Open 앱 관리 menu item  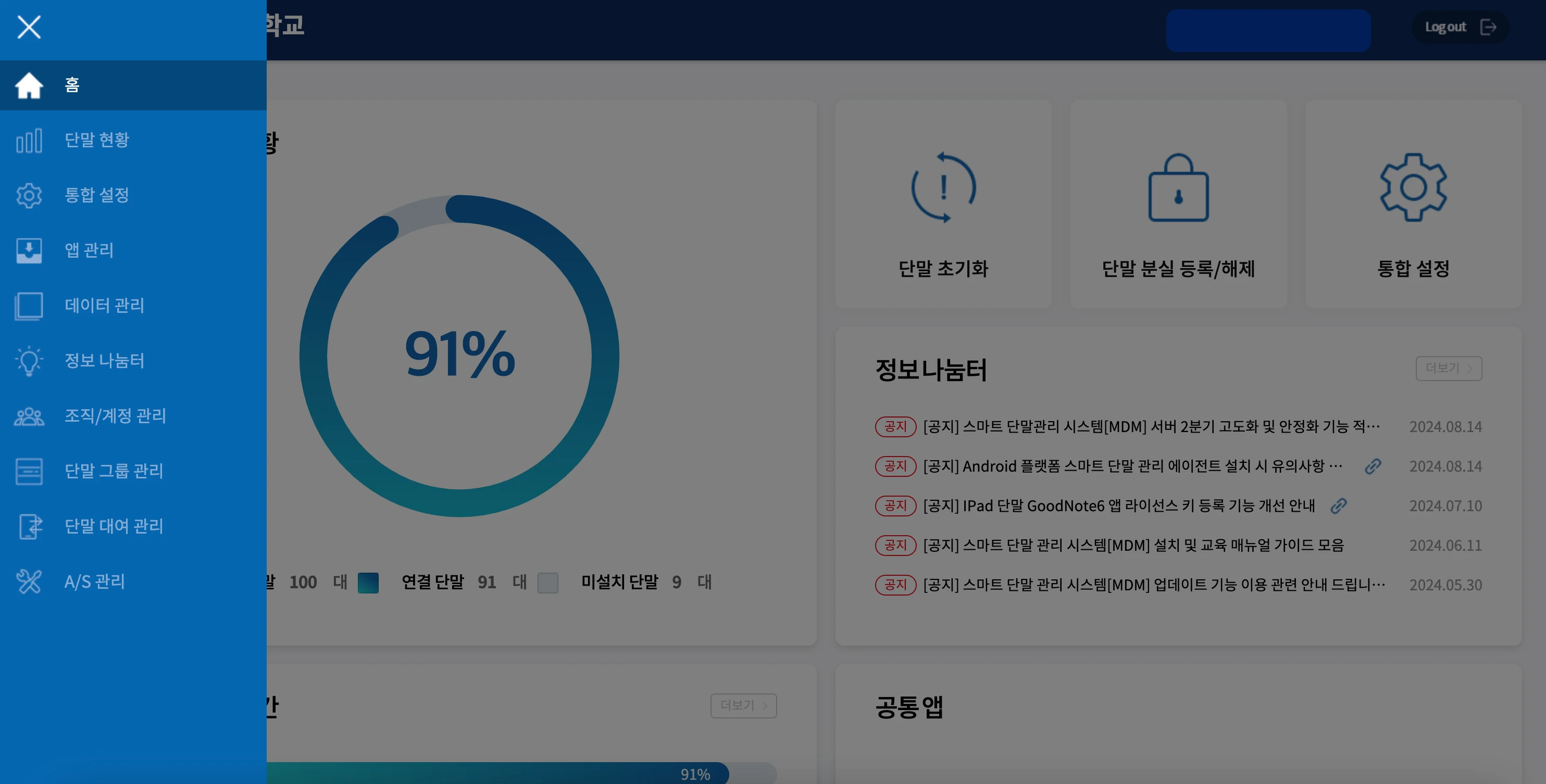133,251
